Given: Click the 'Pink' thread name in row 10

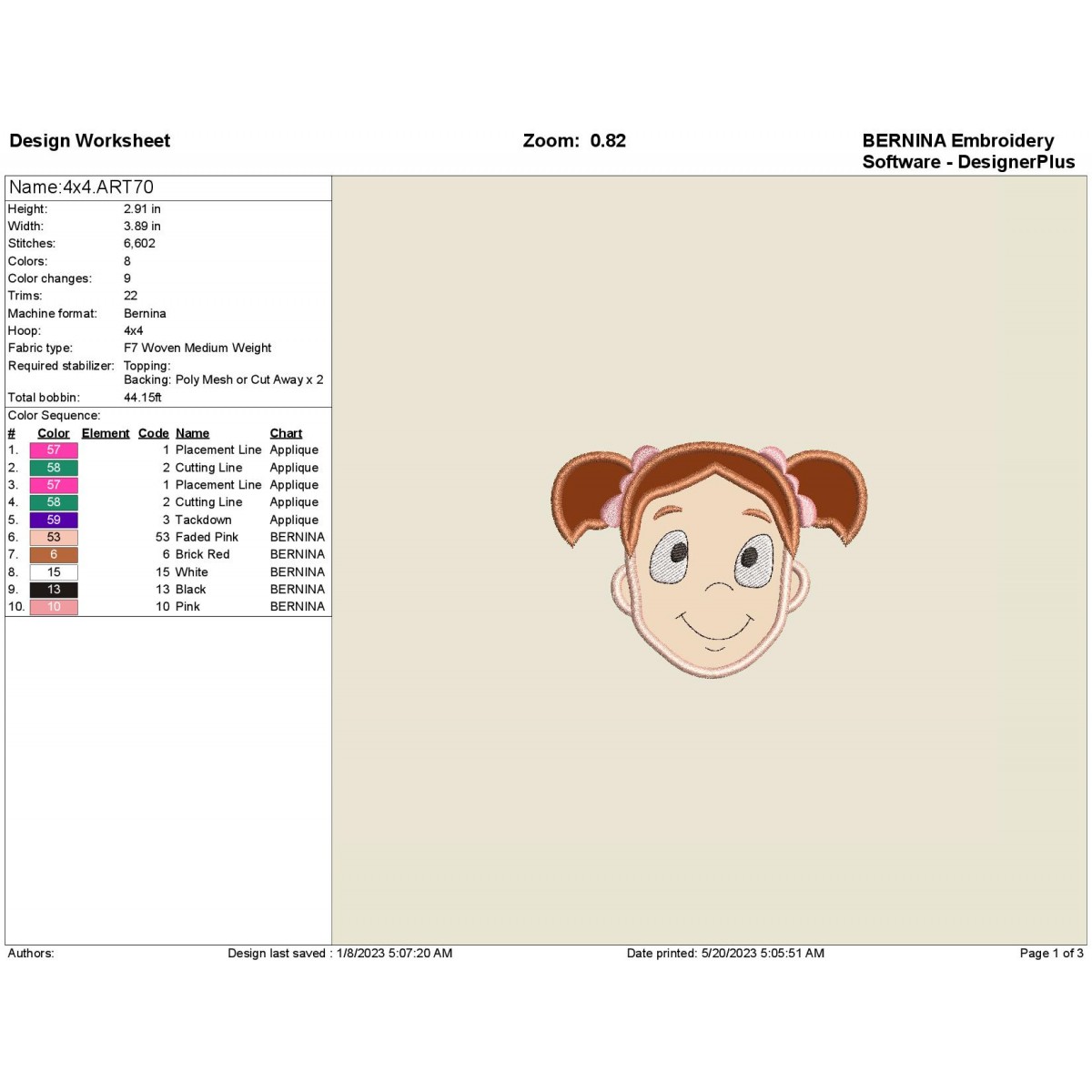Looking at the screenshot, I should 187,607.
